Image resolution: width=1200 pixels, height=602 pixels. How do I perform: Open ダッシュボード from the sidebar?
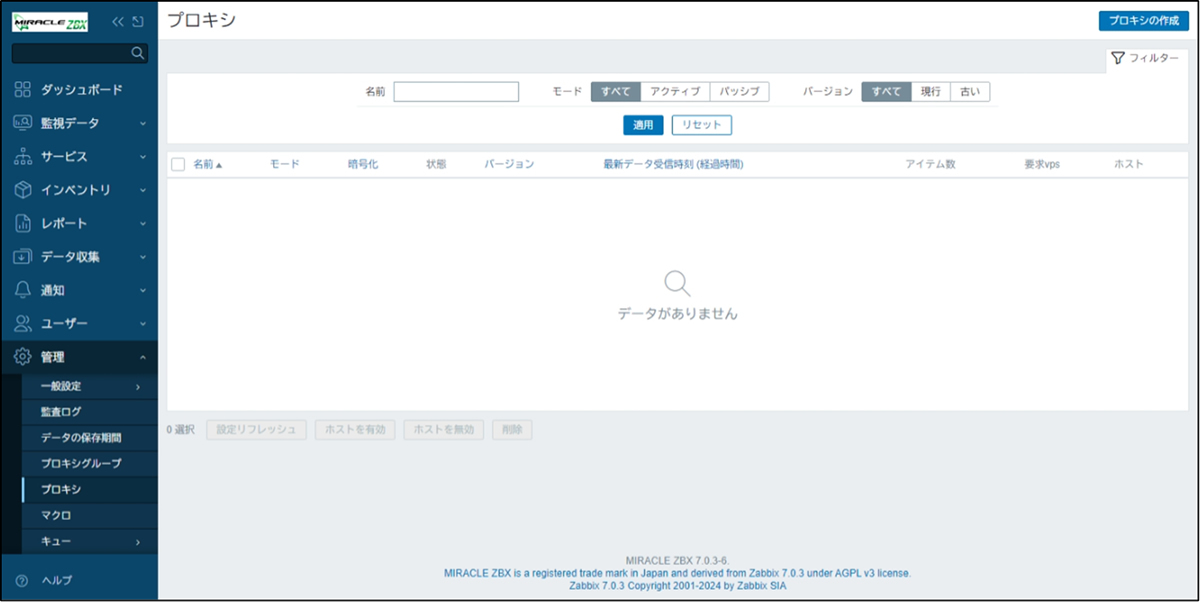tap(81, 90)
